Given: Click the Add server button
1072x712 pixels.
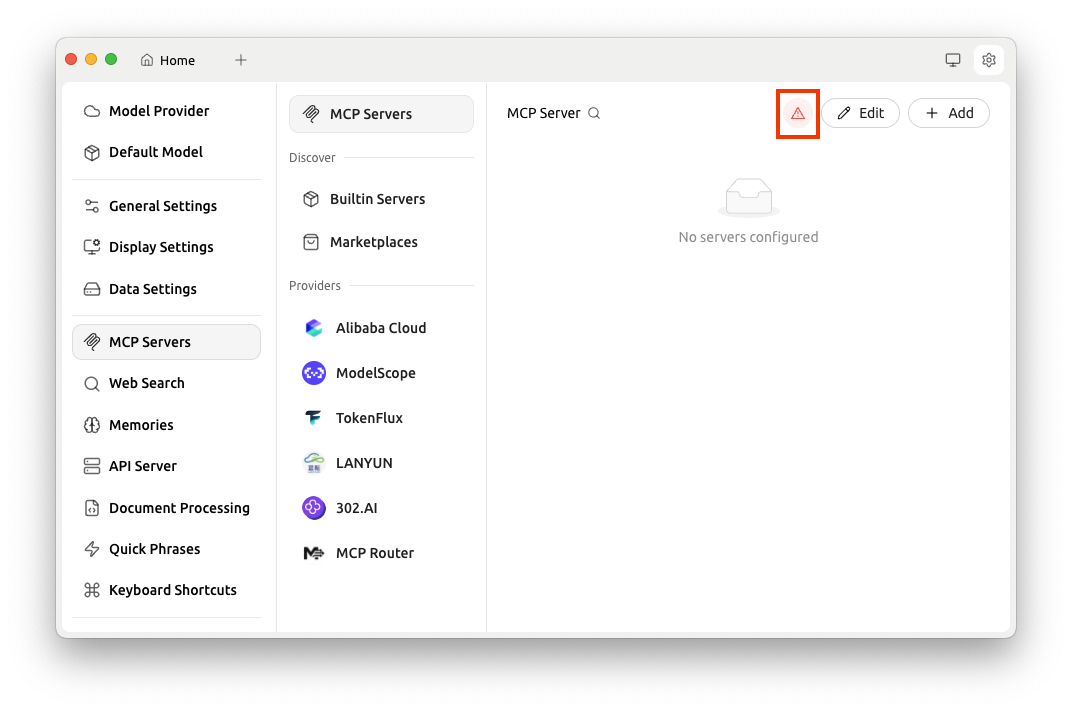Looking at the screenshot, I should (948, 113).
